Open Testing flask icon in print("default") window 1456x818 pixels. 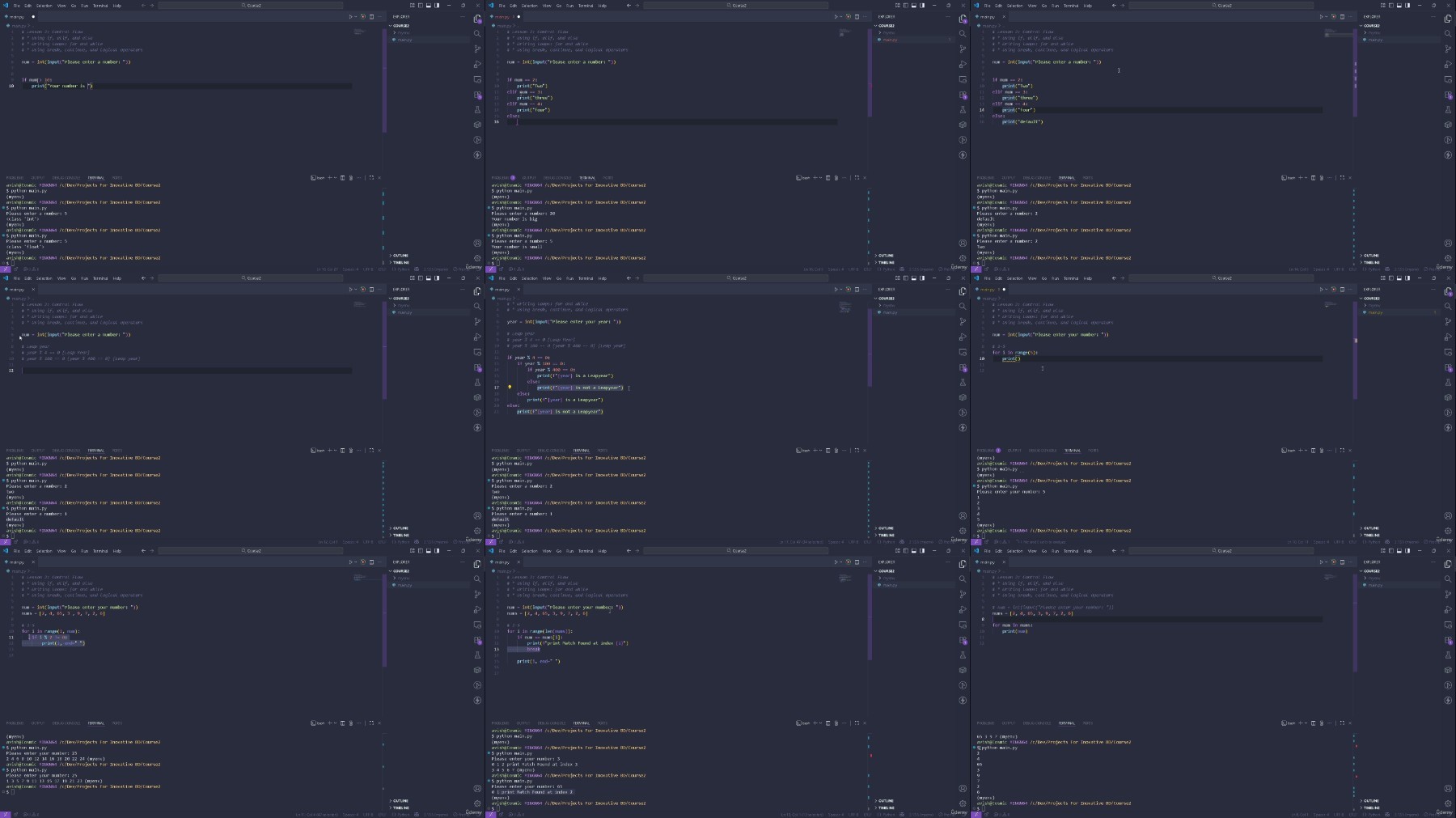1448,110
